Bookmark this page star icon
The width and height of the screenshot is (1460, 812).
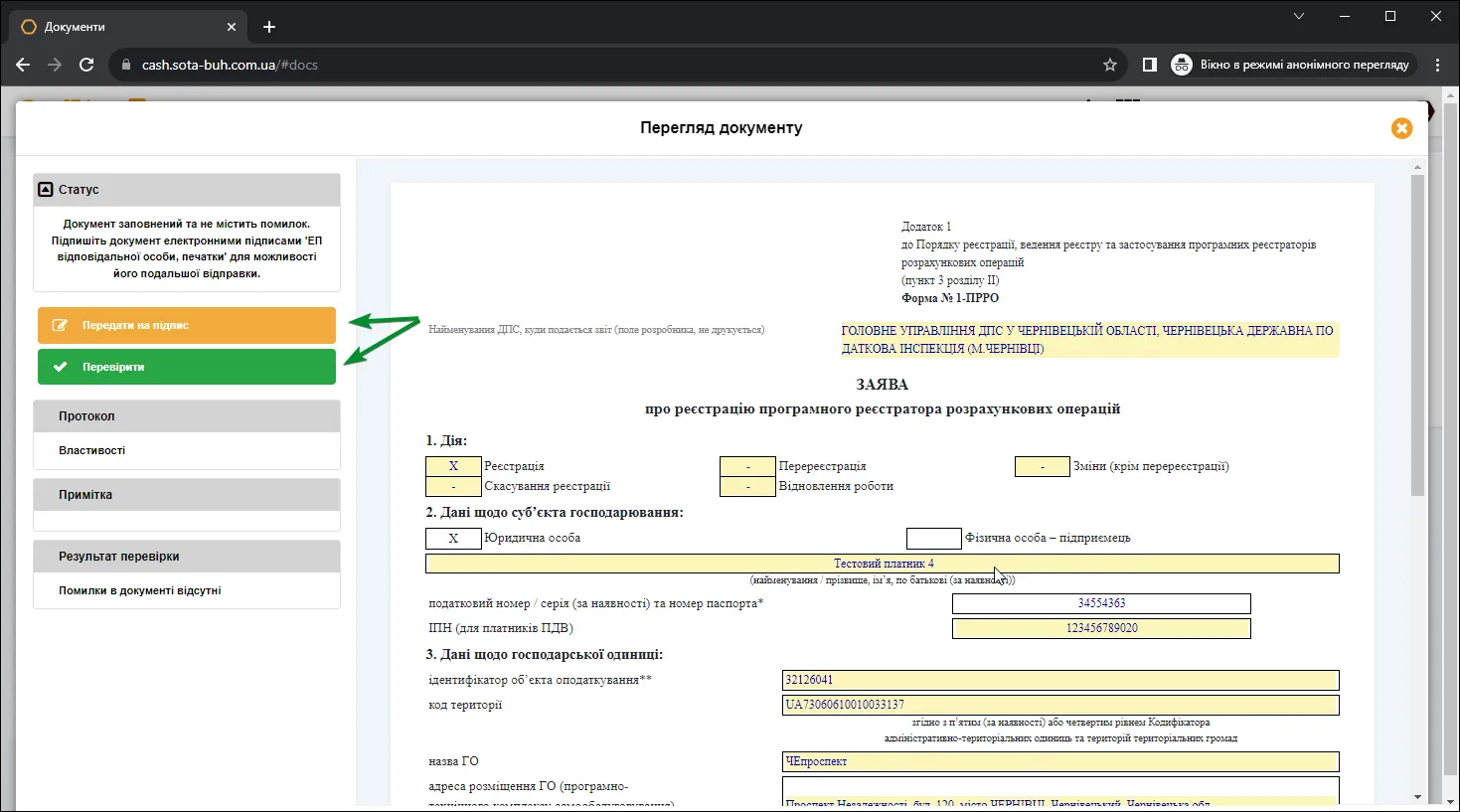point(1110,65)
